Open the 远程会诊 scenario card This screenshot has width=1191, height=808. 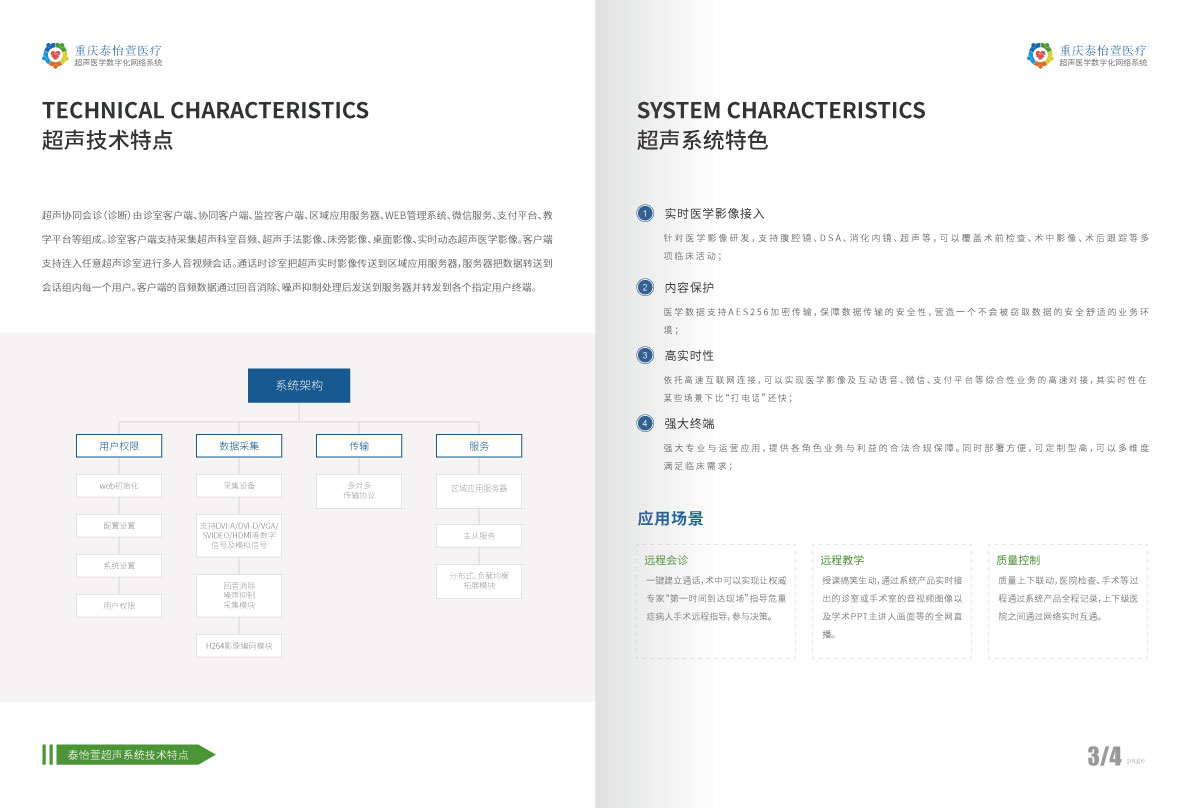pos(716,600)
